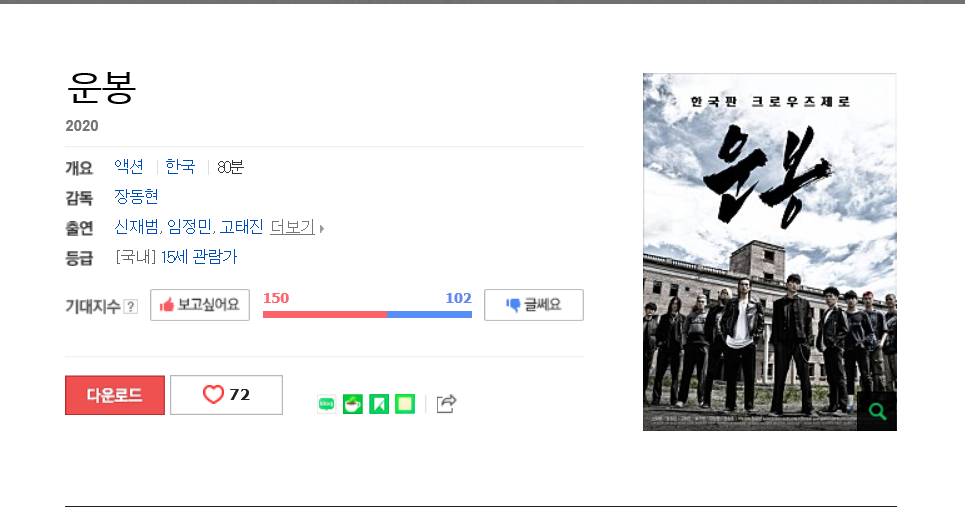Open actor 신재범 link
This screenshot has width=965, height=507.
coord(136,227)
